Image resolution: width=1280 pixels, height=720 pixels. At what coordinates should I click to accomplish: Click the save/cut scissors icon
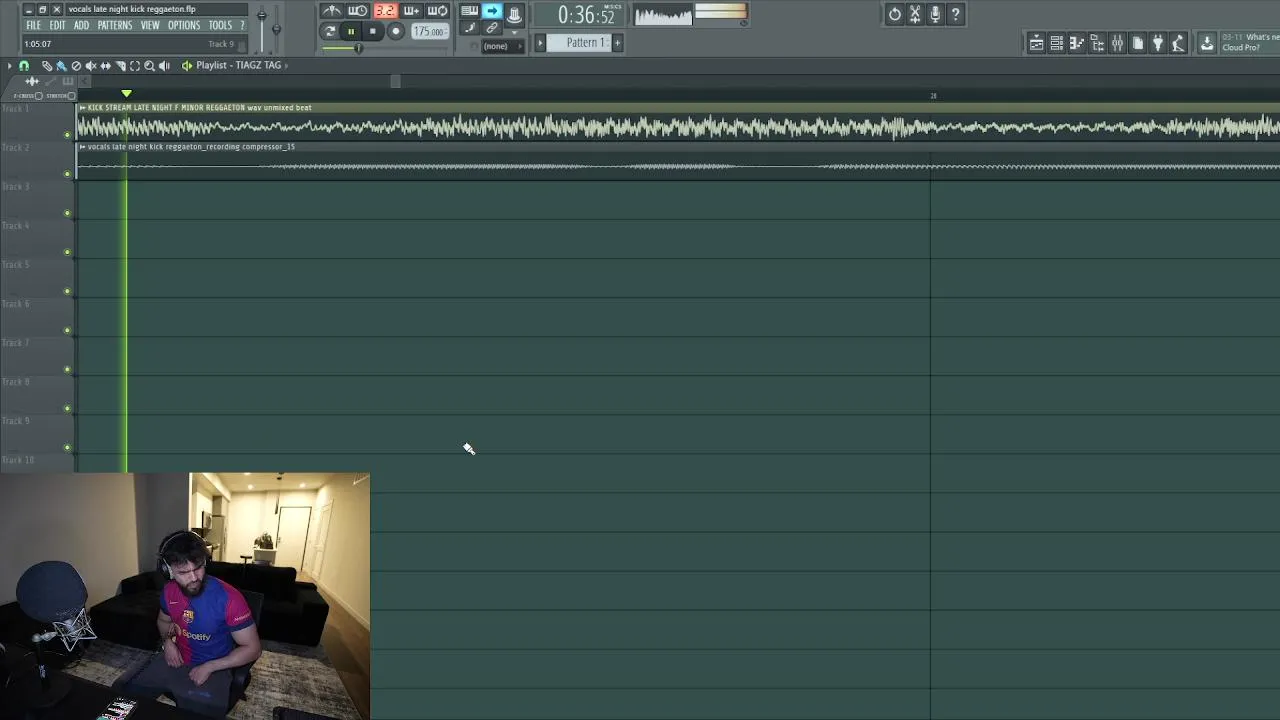click(915, 14)
